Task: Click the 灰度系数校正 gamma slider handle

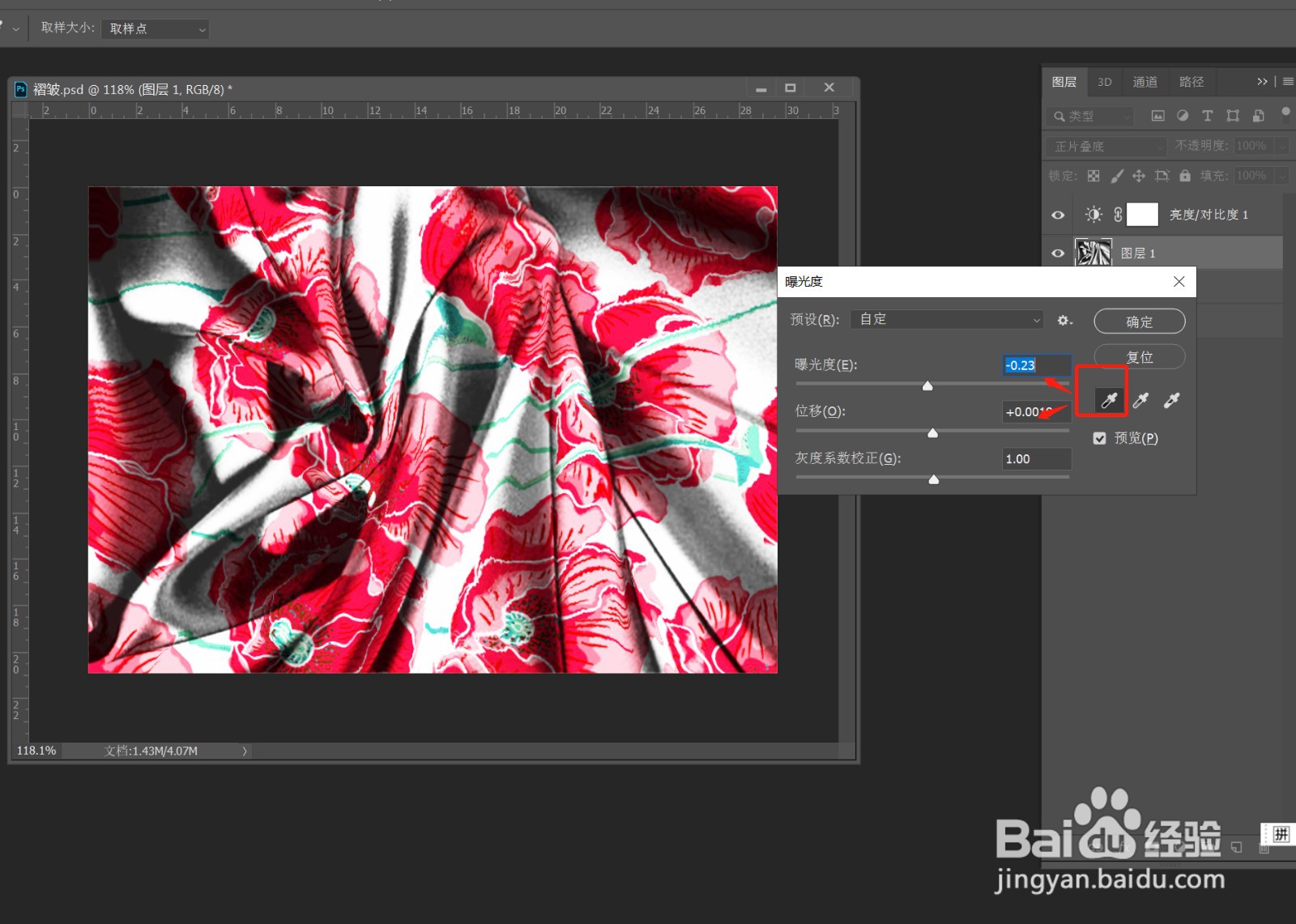Action: coord(933,479)
